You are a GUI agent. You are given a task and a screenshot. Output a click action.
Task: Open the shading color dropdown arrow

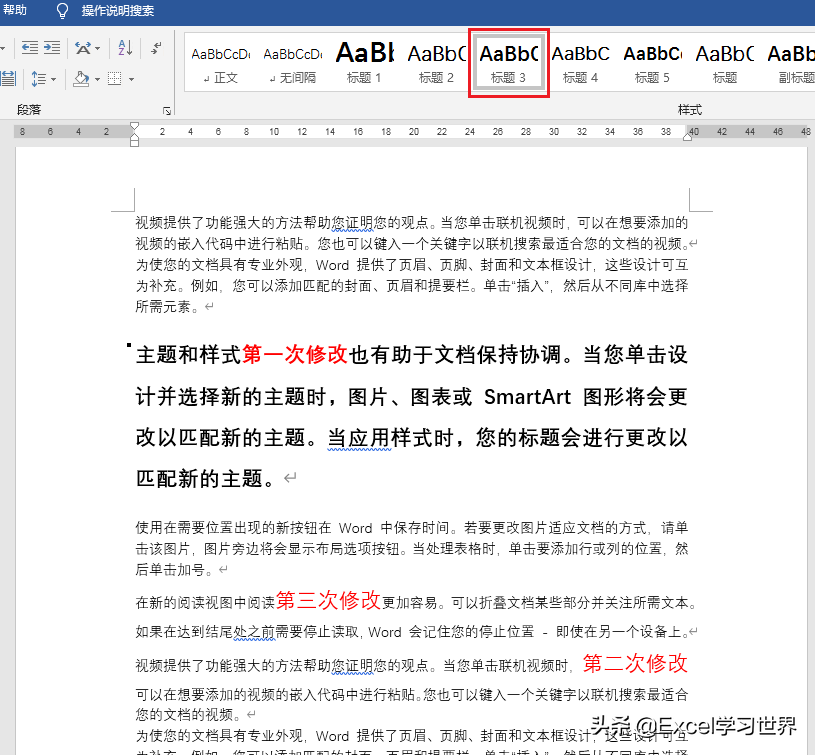[97, 80]
